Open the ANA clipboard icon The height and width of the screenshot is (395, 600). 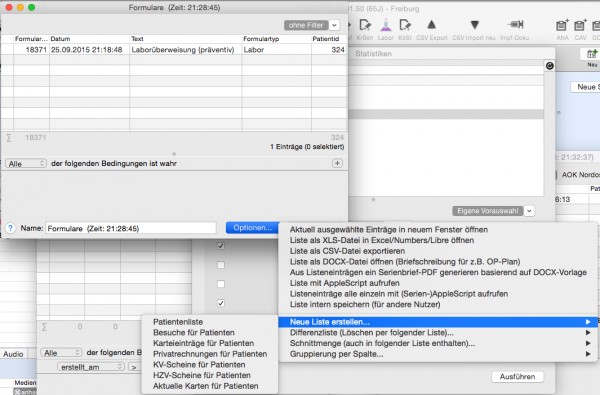pyautogui.click(x=562, y=25)
